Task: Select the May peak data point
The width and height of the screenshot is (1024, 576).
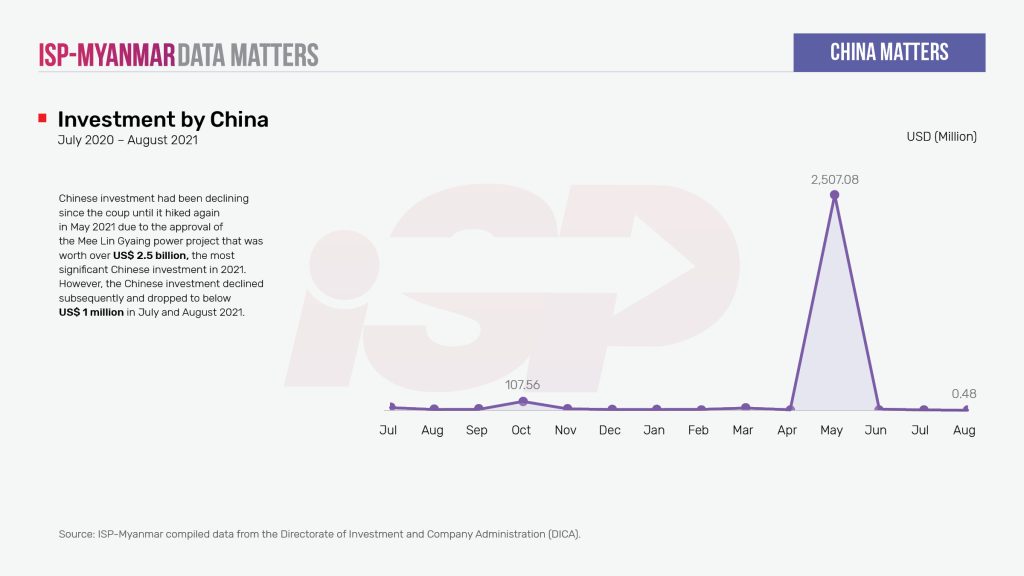Action: click(x=834, y=195)
